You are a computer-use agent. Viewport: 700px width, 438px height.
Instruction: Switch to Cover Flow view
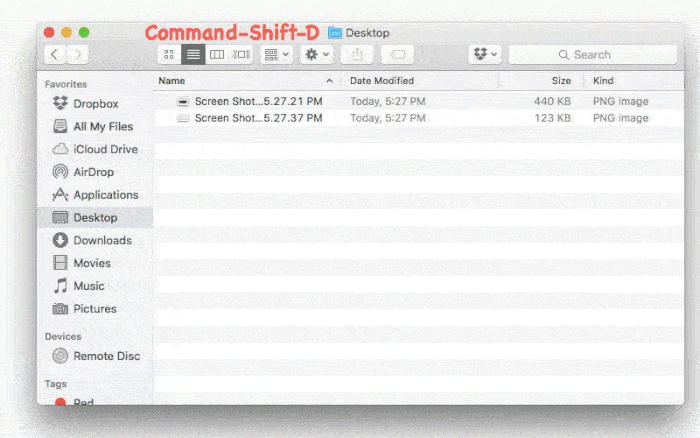pos(241,54)
